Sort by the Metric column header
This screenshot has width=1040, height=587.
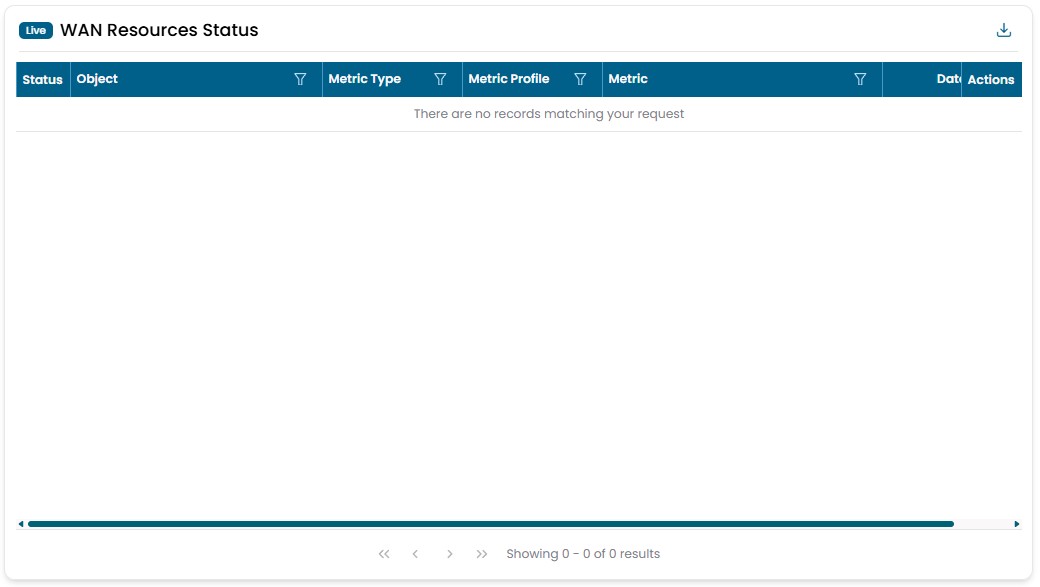click(x=628, y=79)
